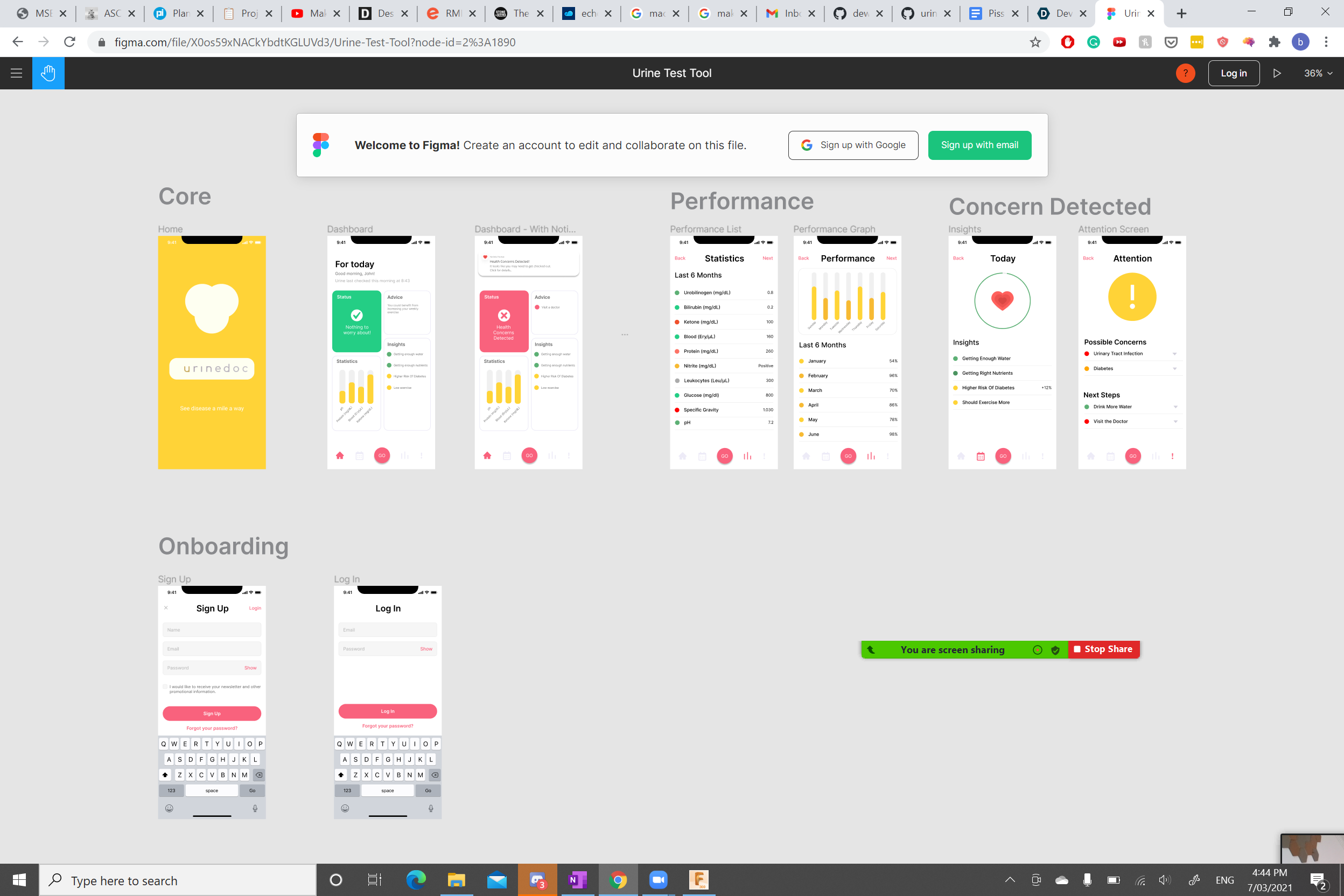Open the 36% zoom dropdown

click(1317, 73)
